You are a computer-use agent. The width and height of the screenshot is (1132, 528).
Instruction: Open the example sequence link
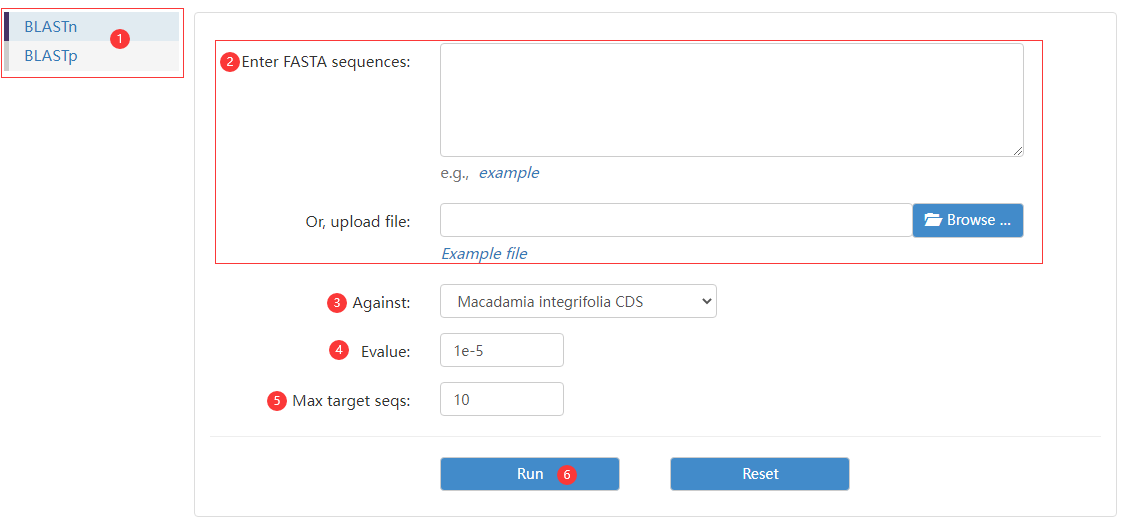(508, 173)
